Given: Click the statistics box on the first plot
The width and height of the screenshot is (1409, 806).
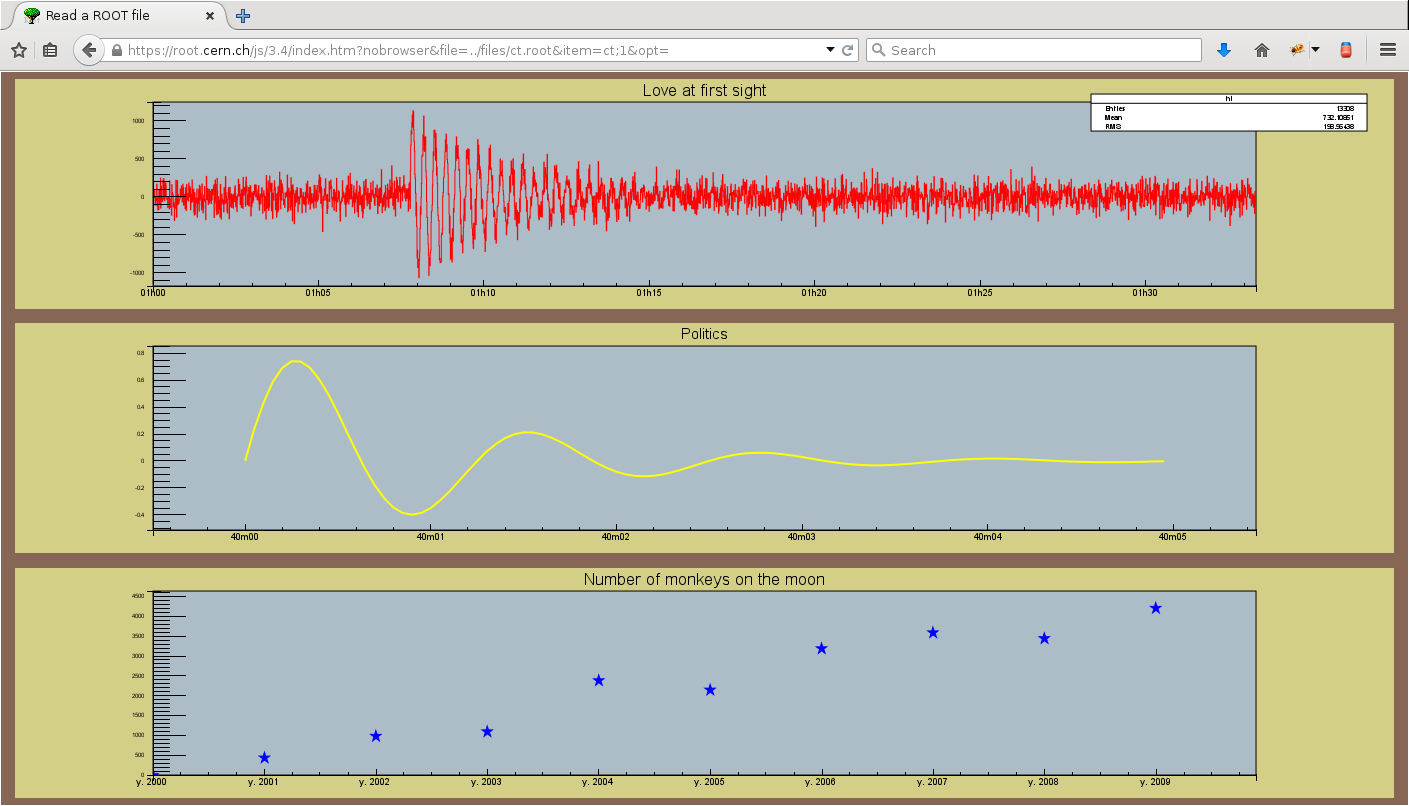Looking at the screenshot, I should (x=1228, y=112).
